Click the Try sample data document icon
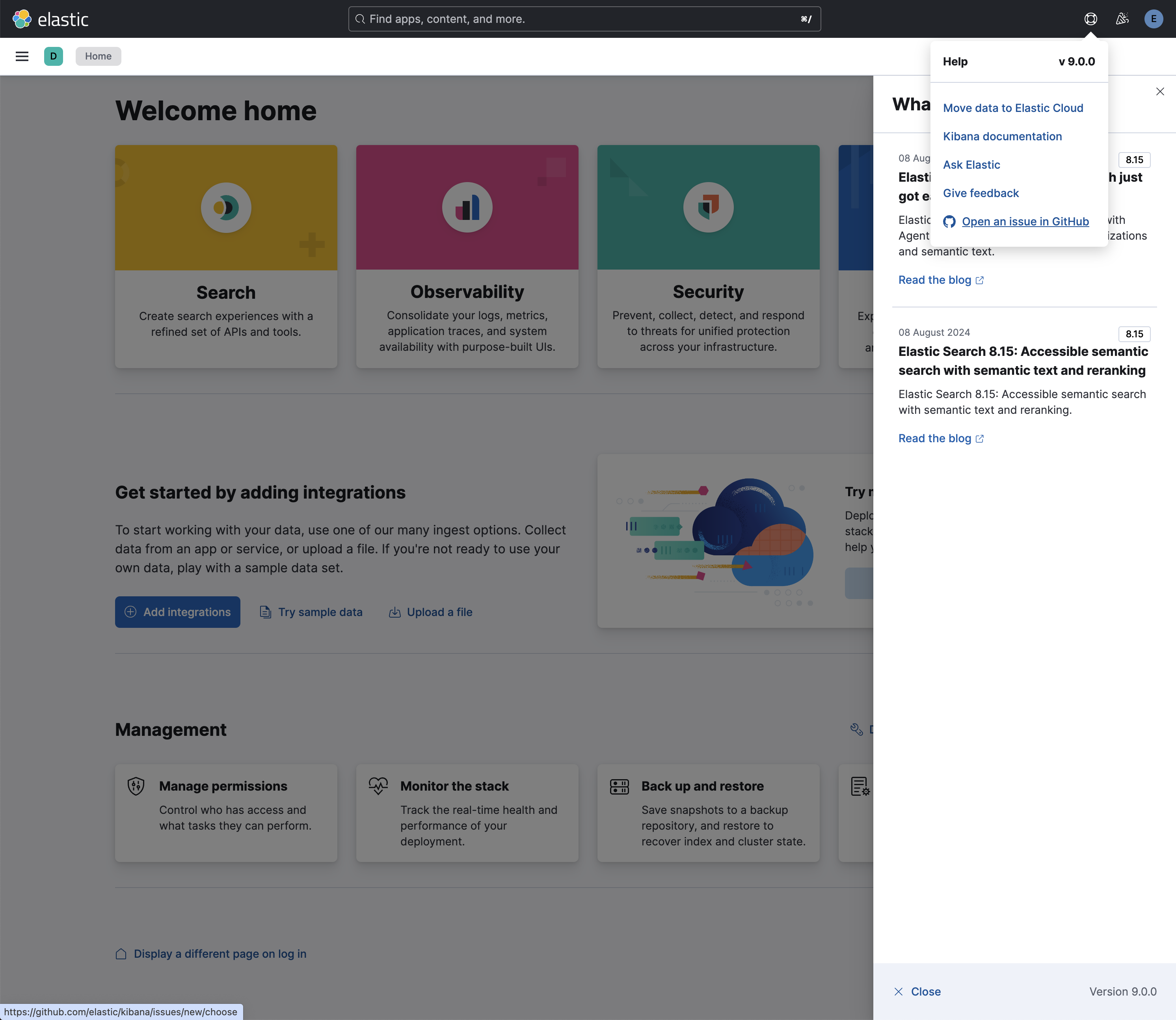The image size is (1176, 1020). (265, 612)
